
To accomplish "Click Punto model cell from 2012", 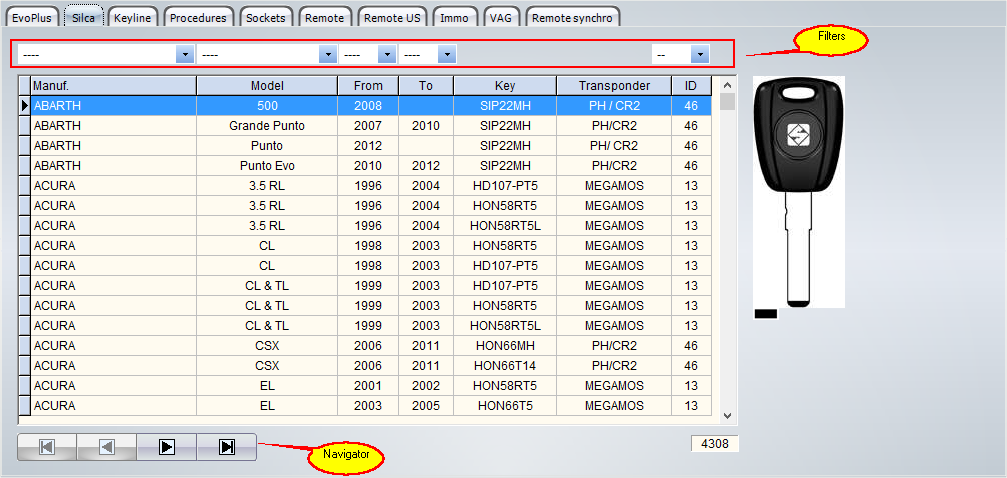I will [267, 146].
